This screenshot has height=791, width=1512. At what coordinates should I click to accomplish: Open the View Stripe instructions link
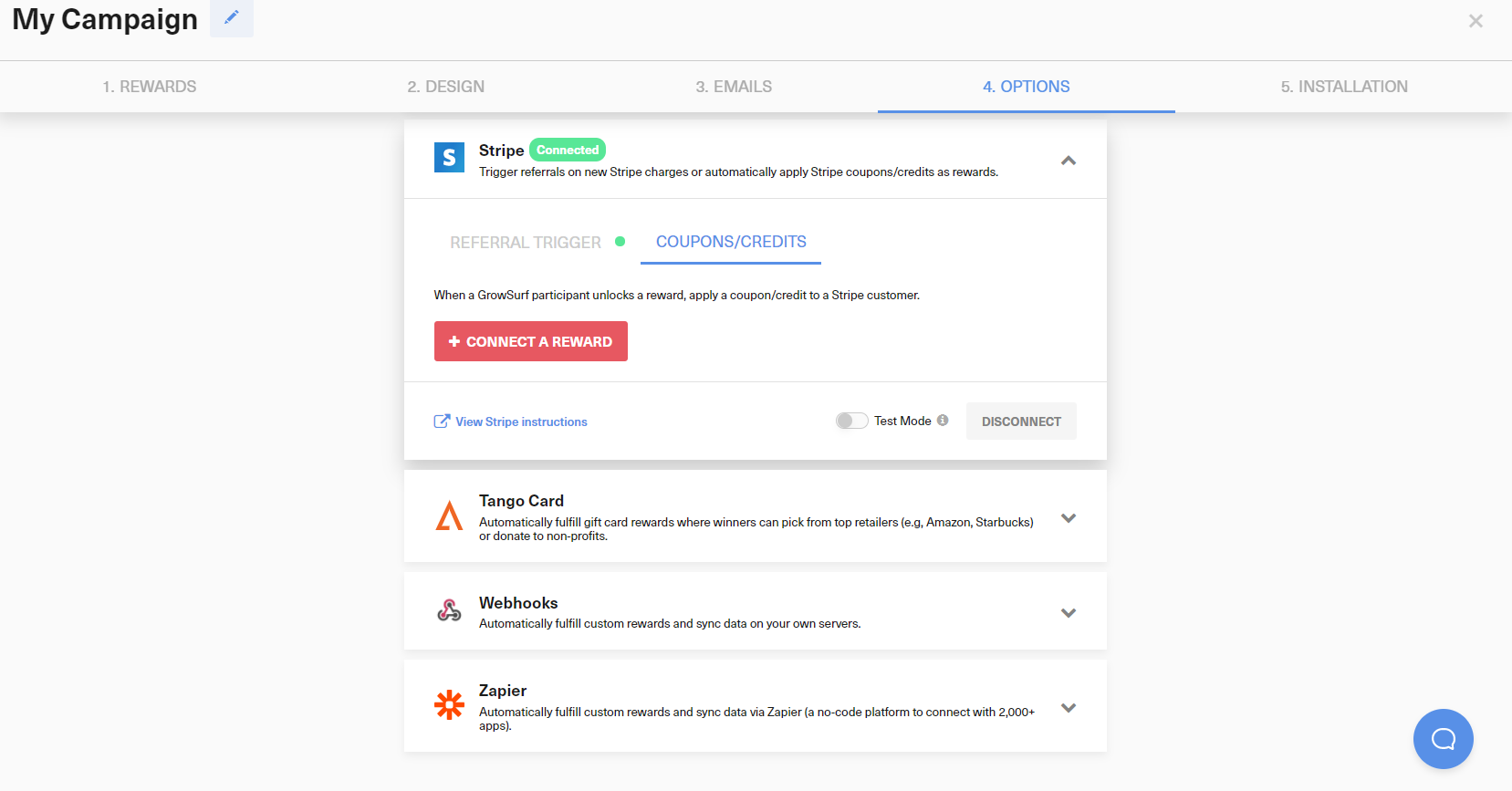(x=521, y=422)
